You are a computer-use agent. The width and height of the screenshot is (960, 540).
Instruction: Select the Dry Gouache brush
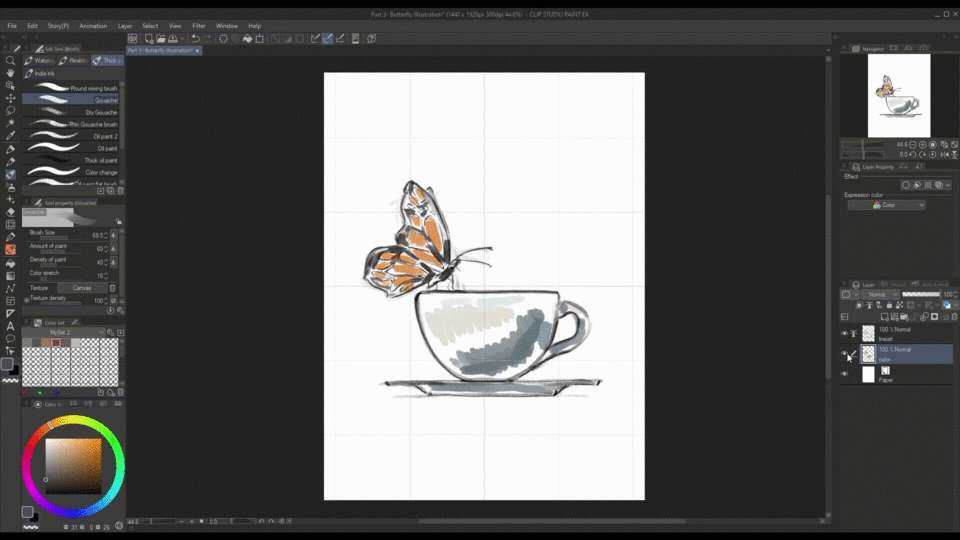tap(70, 112)
